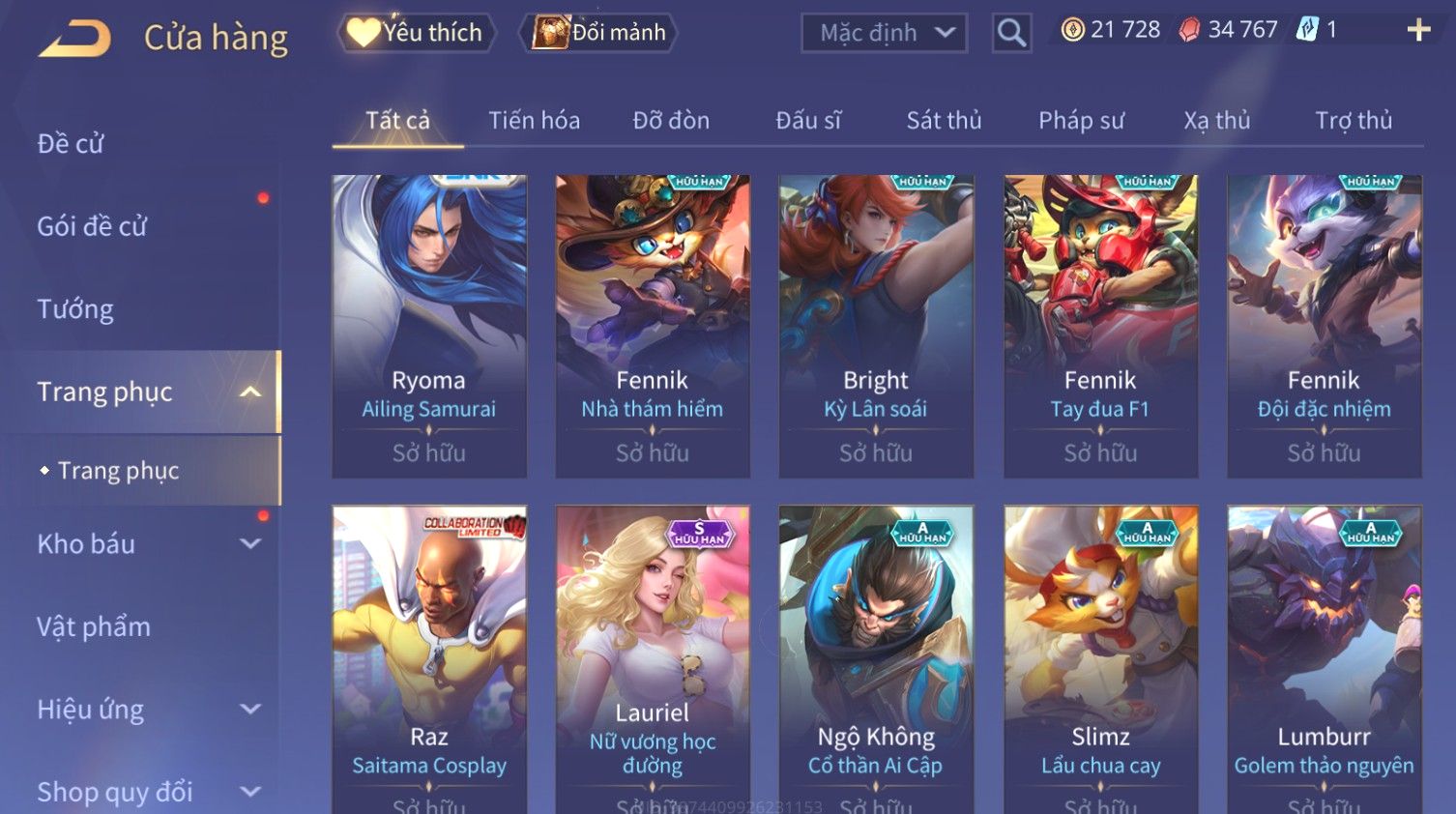Open the Mặc định sort dropdown
Screen dimensions: 1456x814
(x=884, y=33)
